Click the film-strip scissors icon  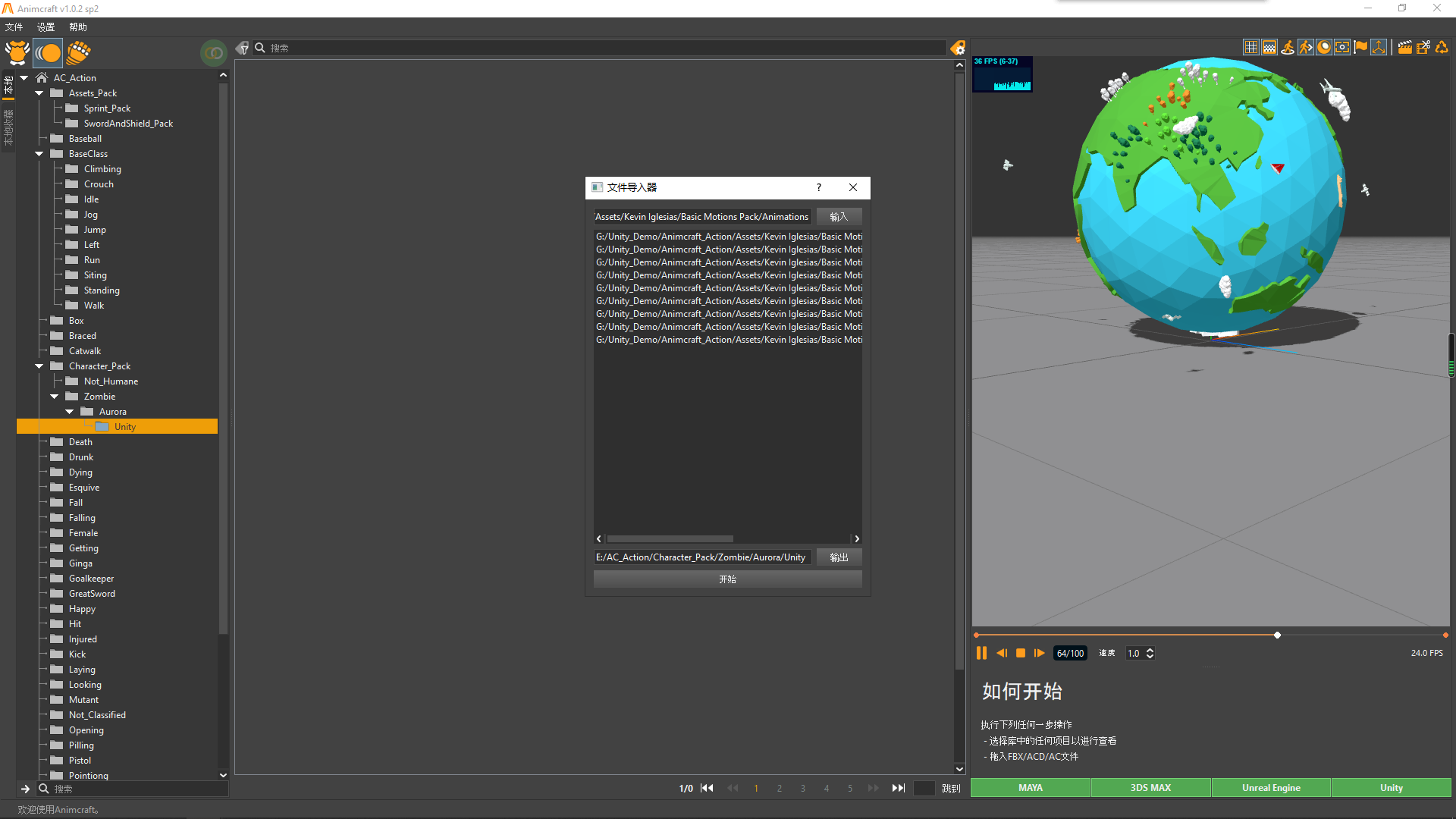1423,47
